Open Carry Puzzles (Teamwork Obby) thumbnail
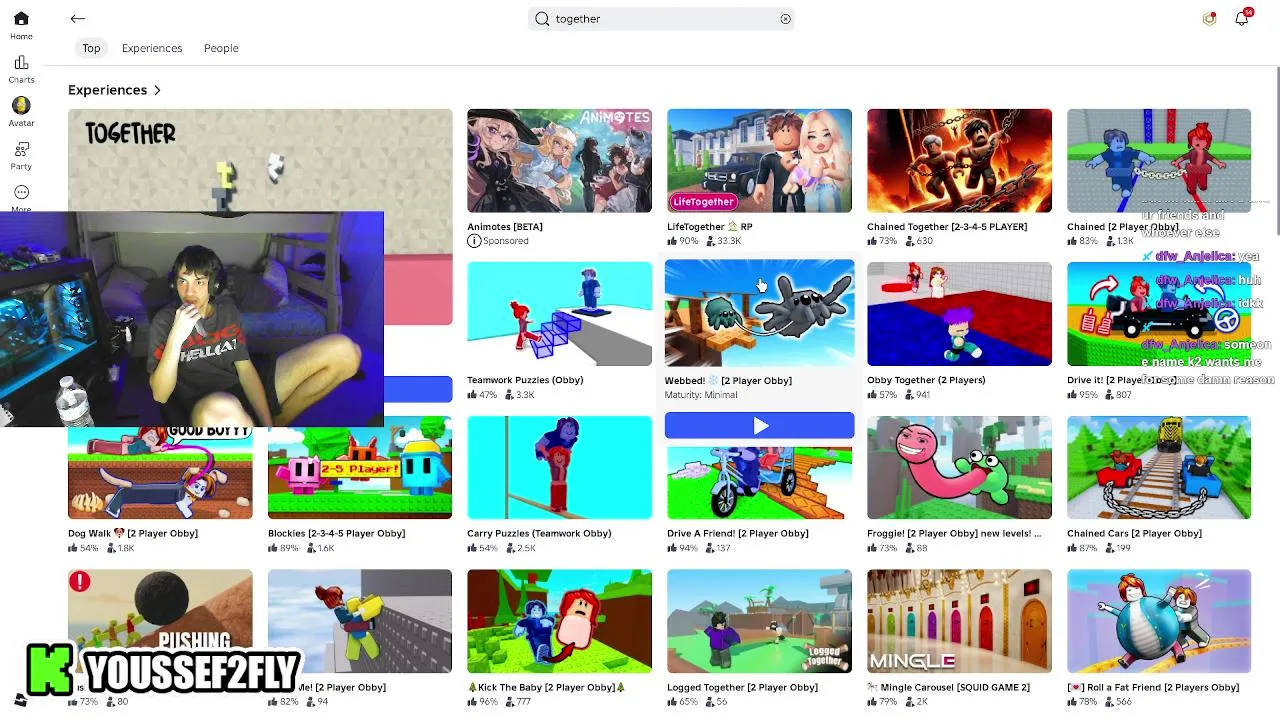Screen dimensions: 1280x720 (x=559, y=467)
